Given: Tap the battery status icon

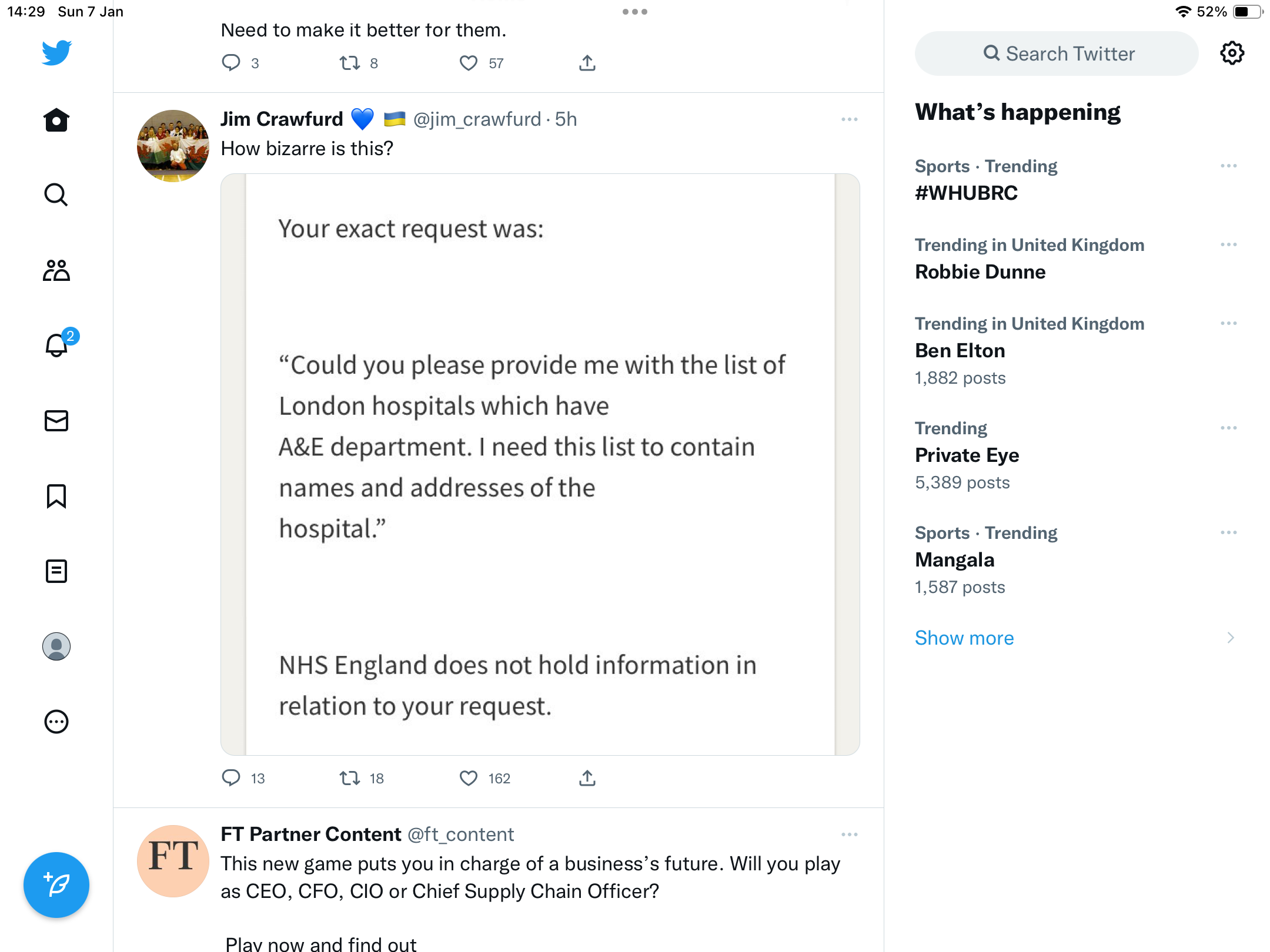Looking at the screenshot, I should [x=1248, y=12].
